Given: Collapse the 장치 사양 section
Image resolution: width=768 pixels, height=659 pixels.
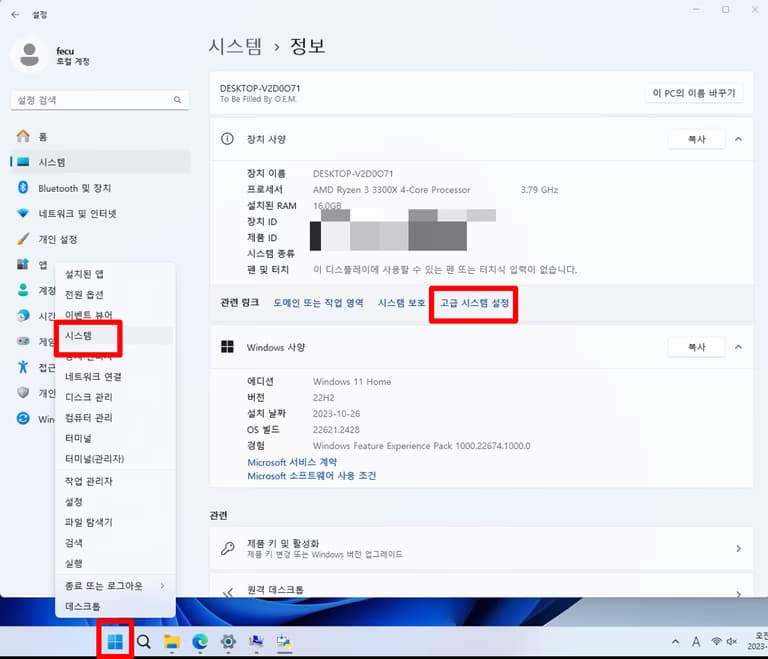Looking at the screenshot, I should (738, 139).
